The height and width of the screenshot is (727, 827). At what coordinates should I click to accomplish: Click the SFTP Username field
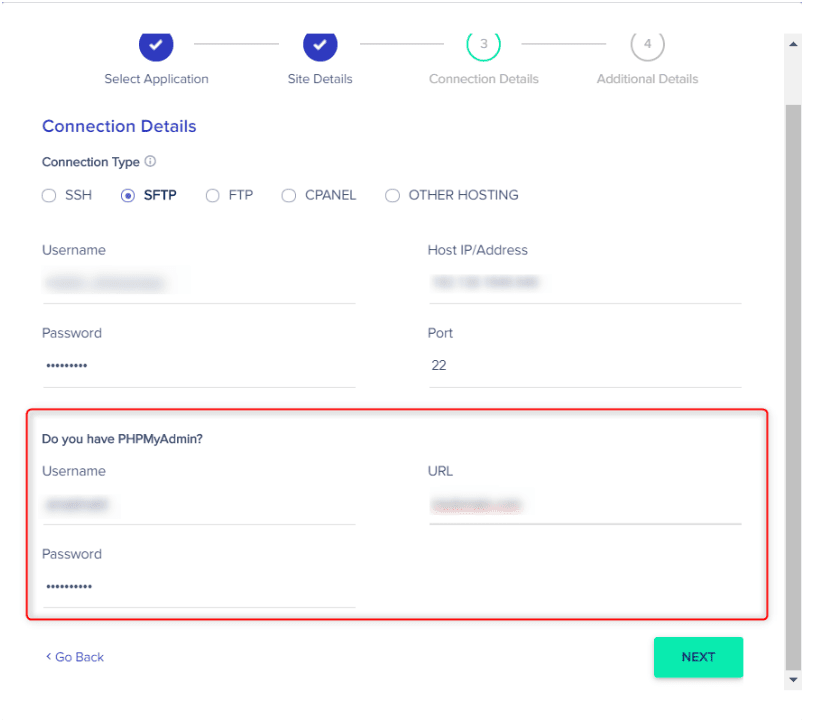click(x=198, y=283)
